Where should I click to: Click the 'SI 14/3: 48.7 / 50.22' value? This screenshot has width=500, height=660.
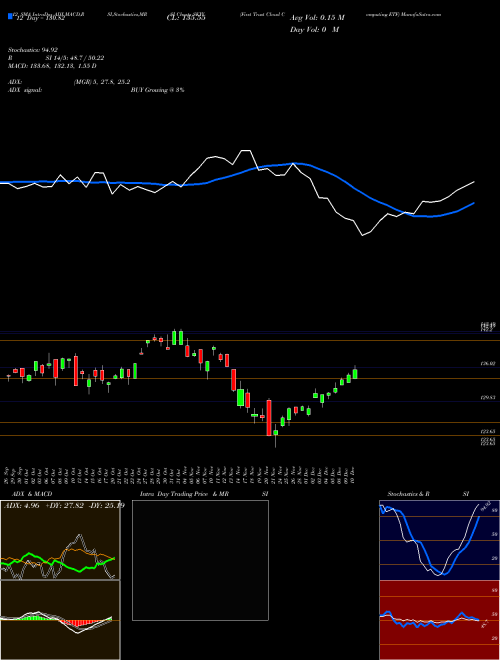(75, 58)
